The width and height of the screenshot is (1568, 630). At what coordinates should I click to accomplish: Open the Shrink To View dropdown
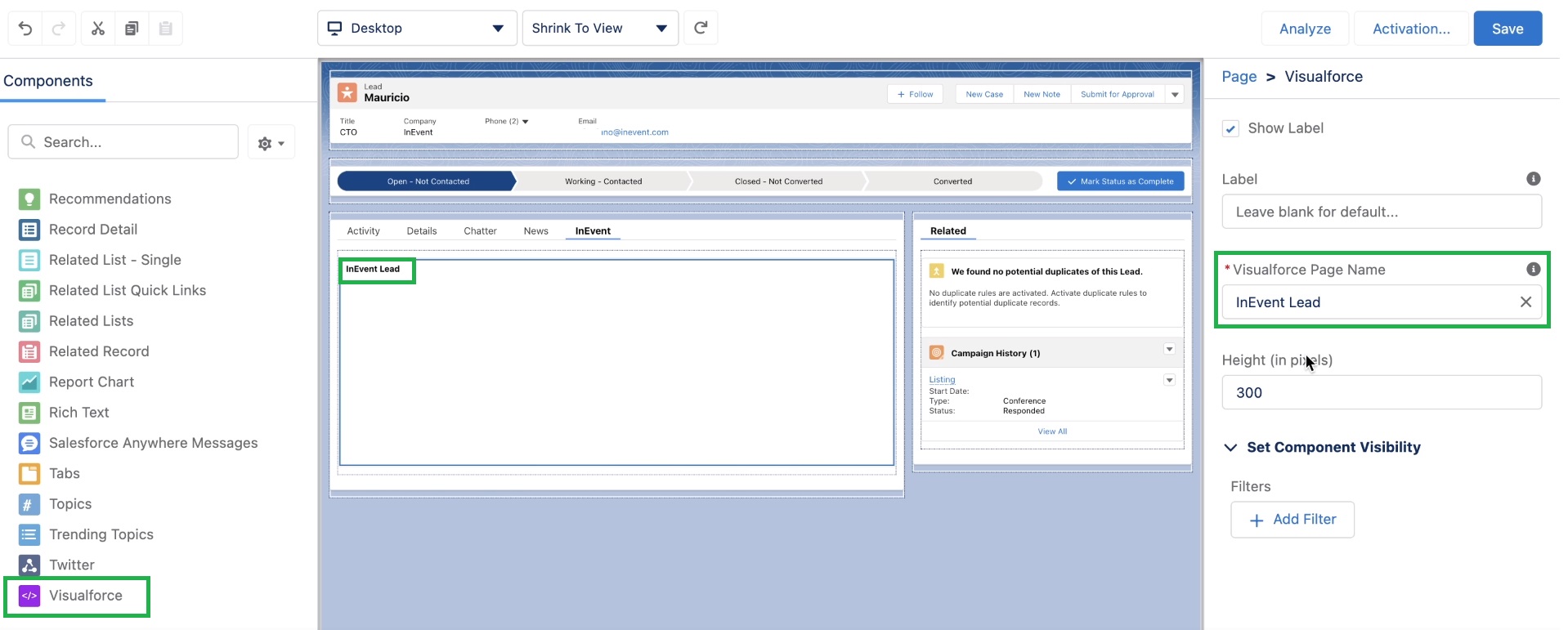[x=600, y=28]
